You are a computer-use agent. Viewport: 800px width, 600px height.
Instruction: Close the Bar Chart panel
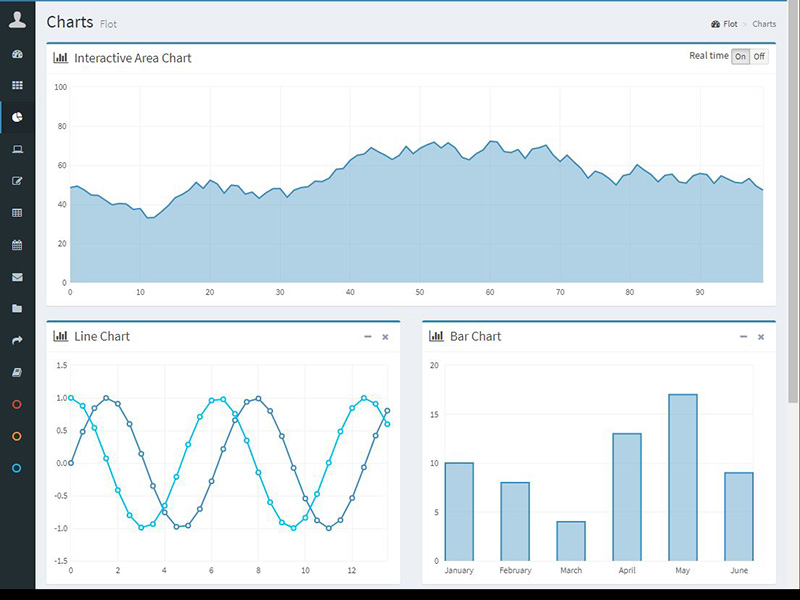[x=761, y=337]
